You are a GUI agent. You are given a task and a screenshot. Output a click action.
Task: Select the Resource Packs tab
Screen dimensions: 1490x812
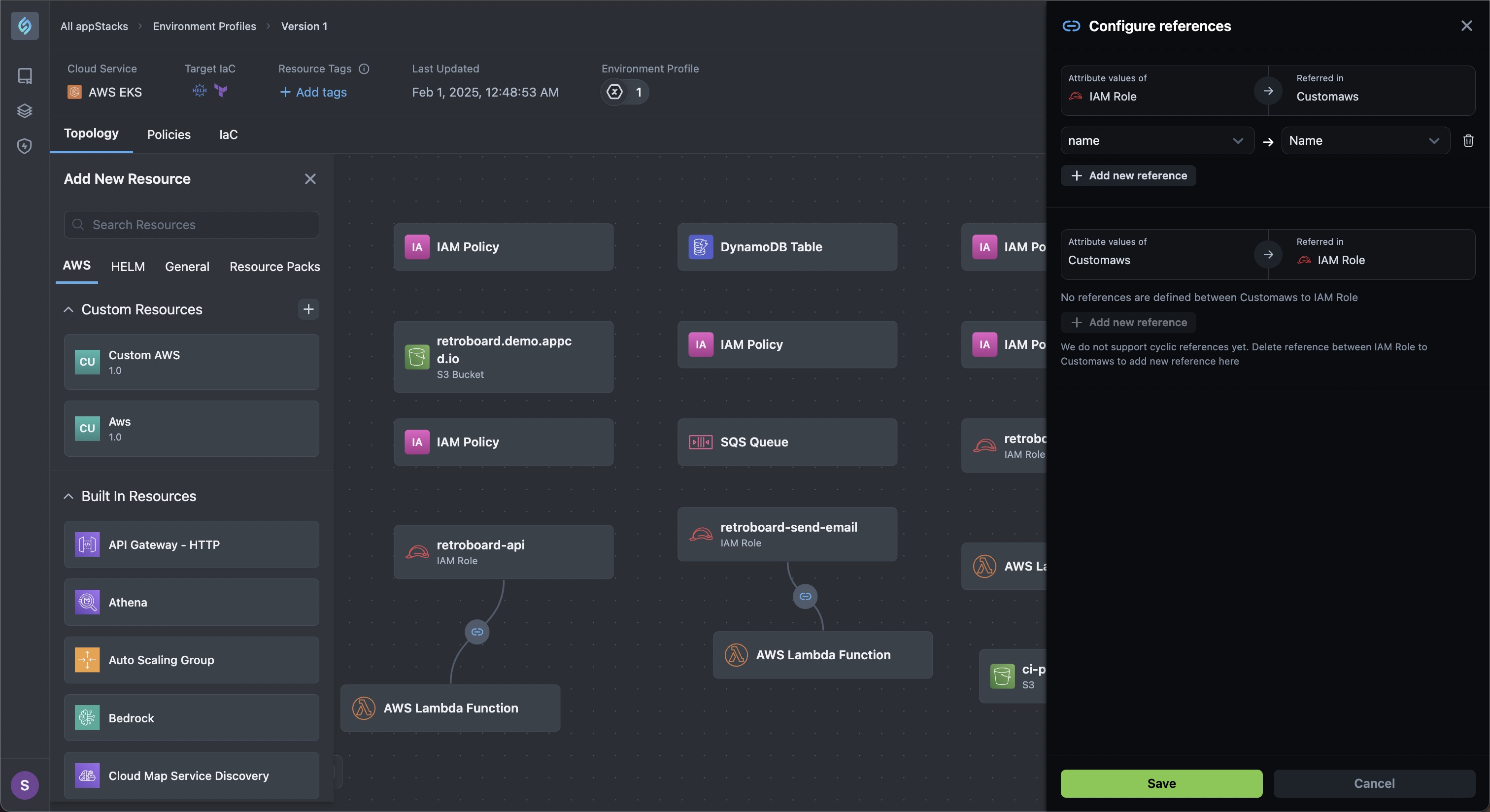pyautogui.click(x=275, y=267)
